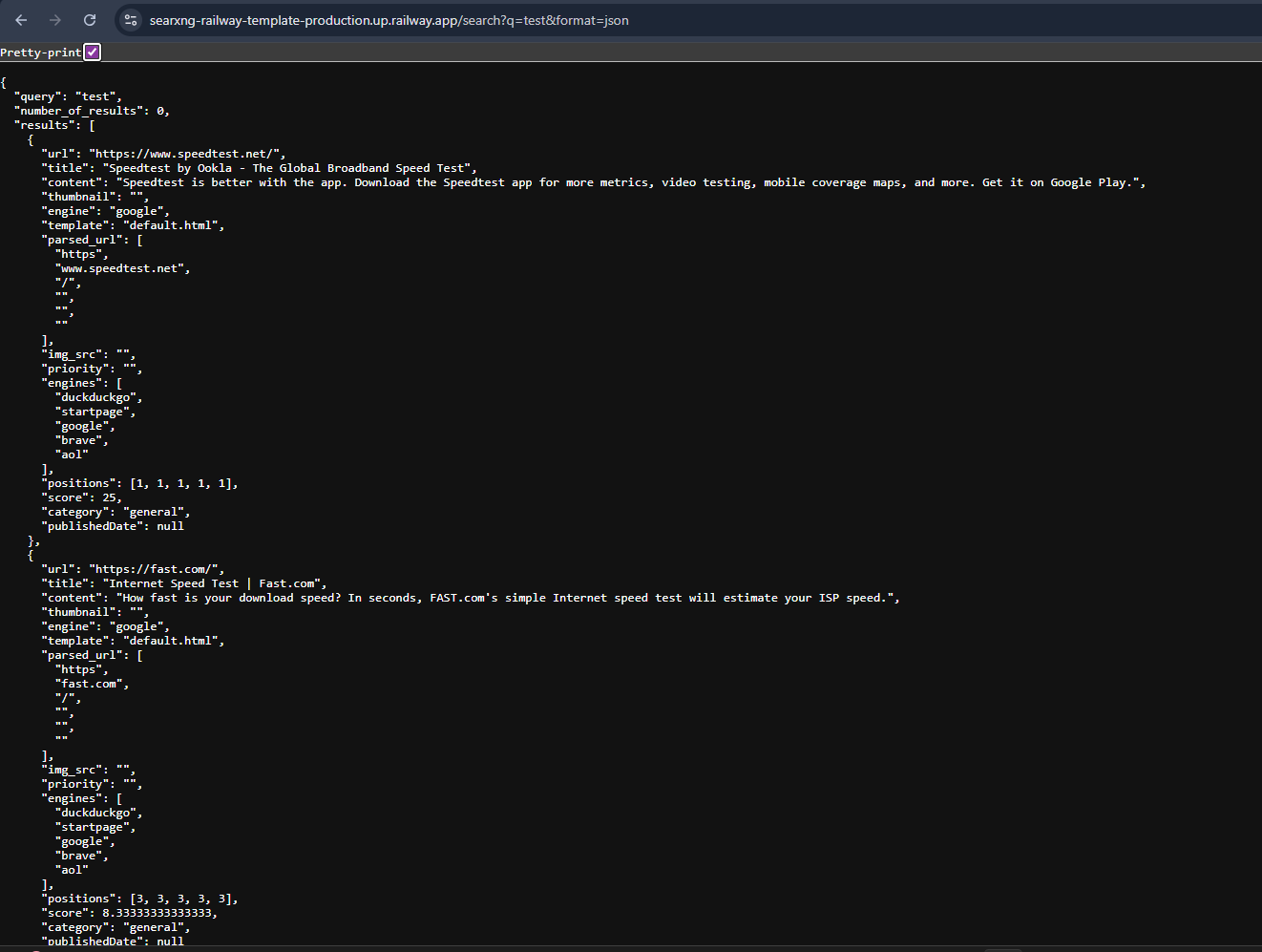The height and width of the screenshot is (952, 1262).
Task: Reload the current page
Action: [89, 20]
